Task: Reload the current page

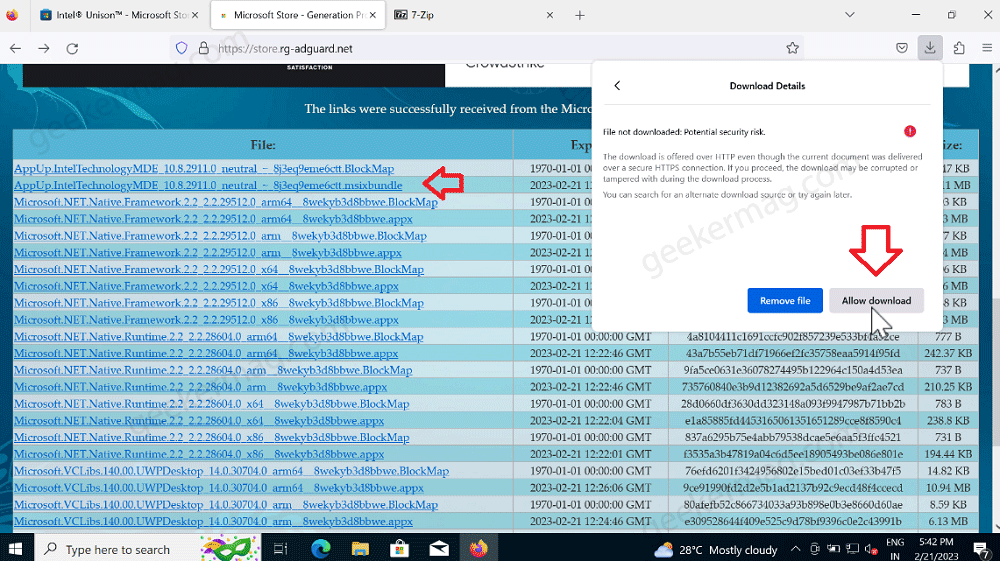Action: 72,48
